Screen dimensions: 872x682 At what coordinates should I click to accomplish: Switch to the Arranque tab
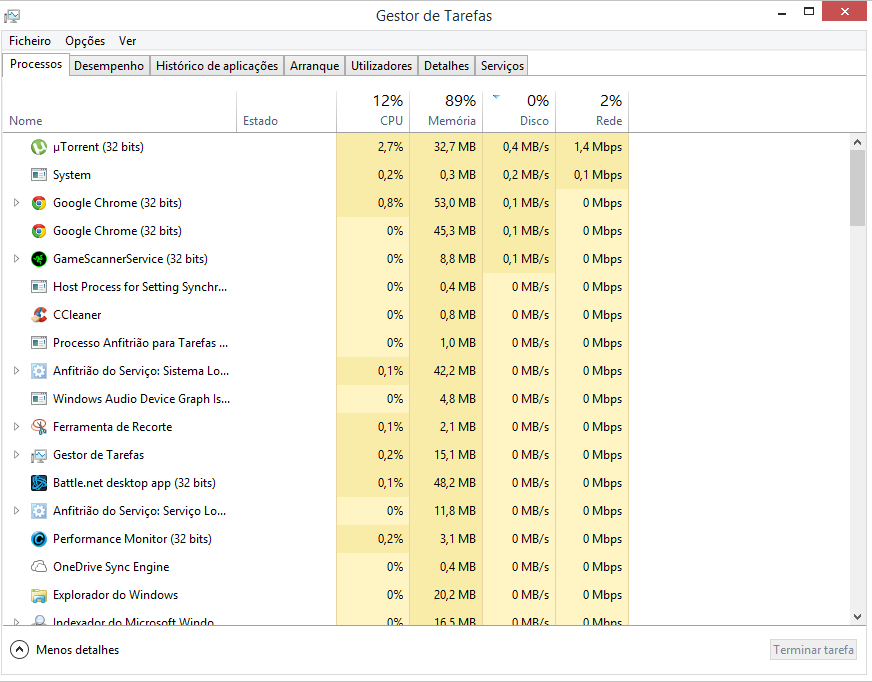(314, 66)
